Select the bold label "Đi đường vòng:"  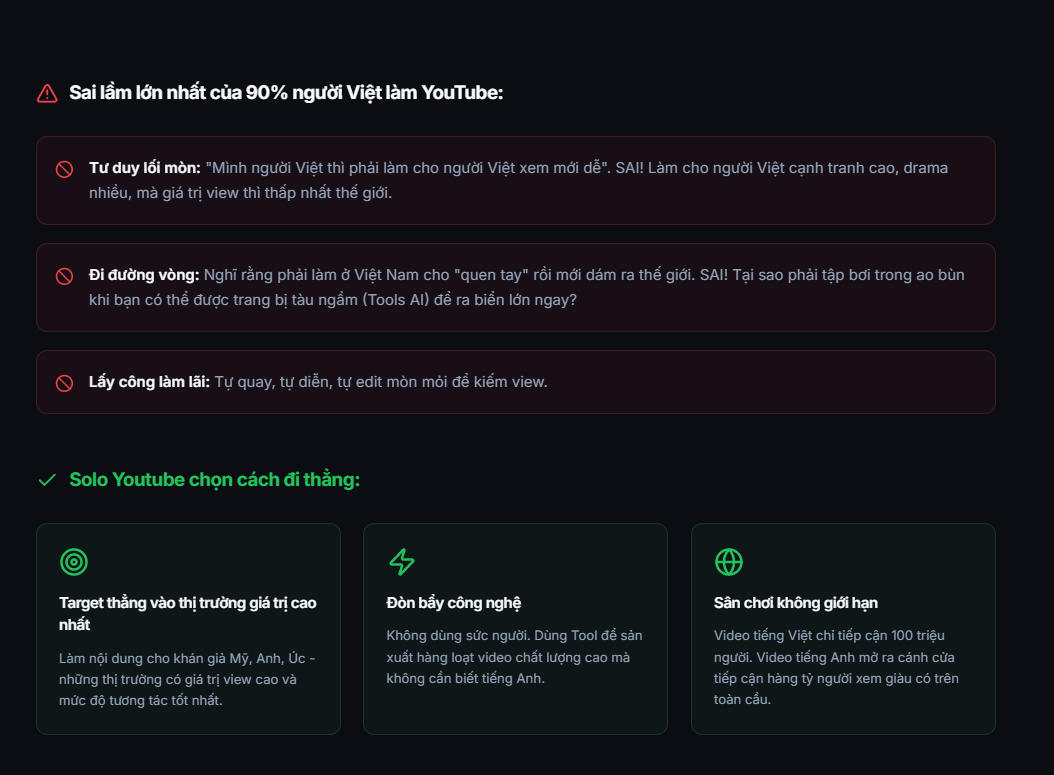pyautogui.click(x=145, y=275)
